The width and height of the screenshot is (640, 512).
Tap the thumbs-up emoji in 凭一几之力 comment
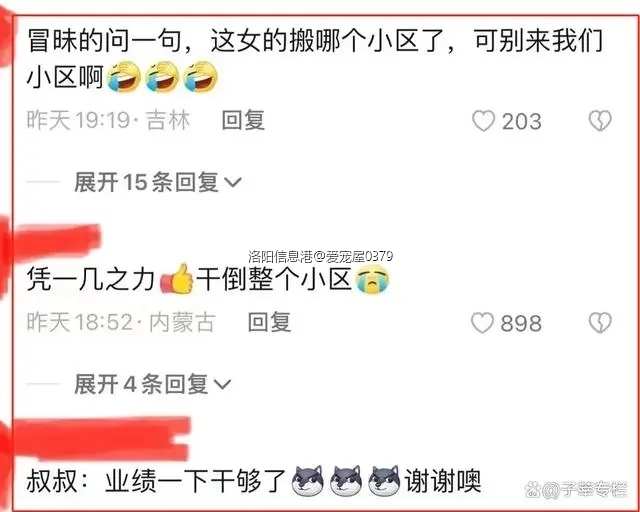pyautogui.click(x=177, y=279)
